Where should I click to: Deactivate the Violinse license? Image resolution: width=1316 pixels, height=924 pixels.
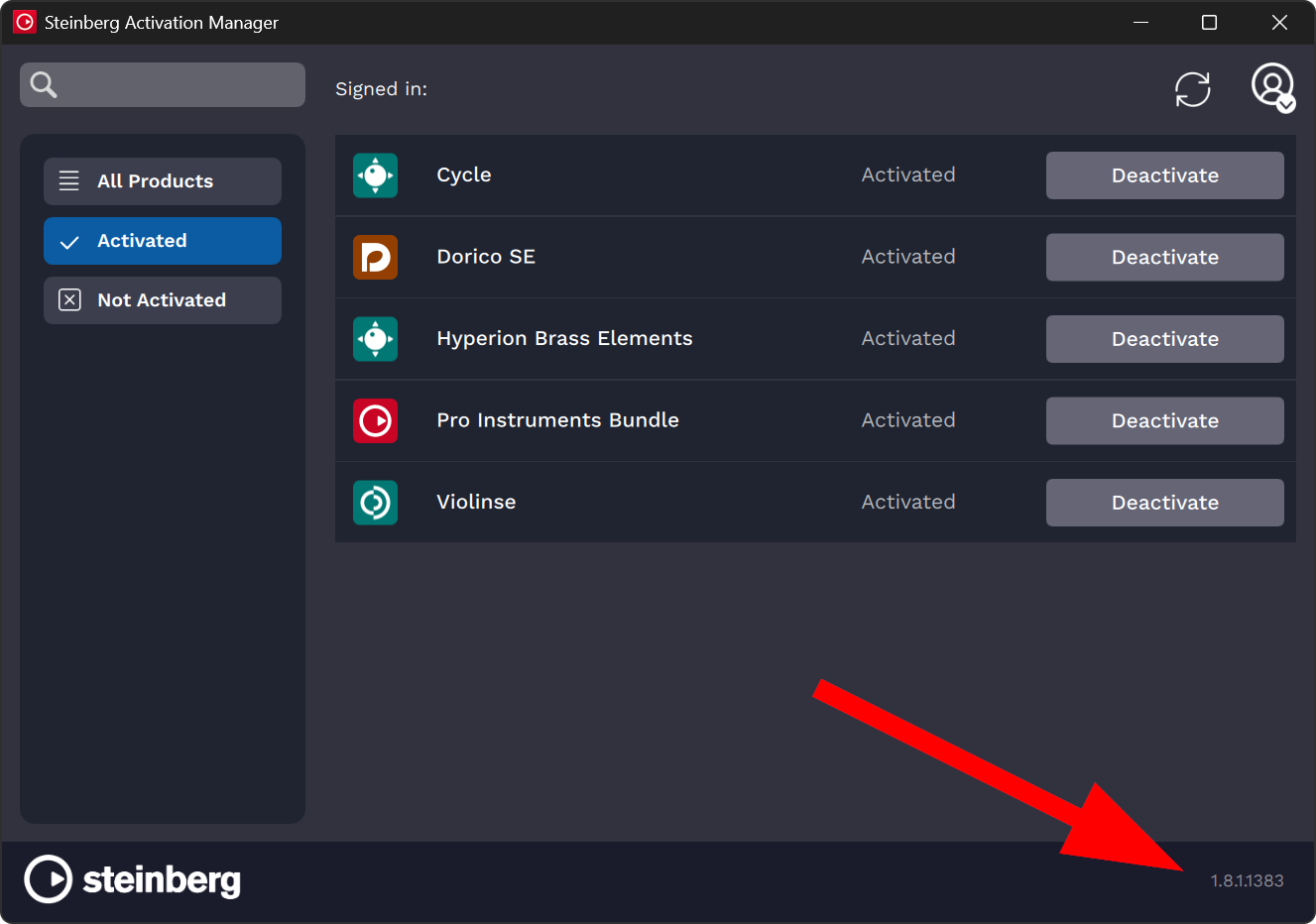pos(1165,503)
